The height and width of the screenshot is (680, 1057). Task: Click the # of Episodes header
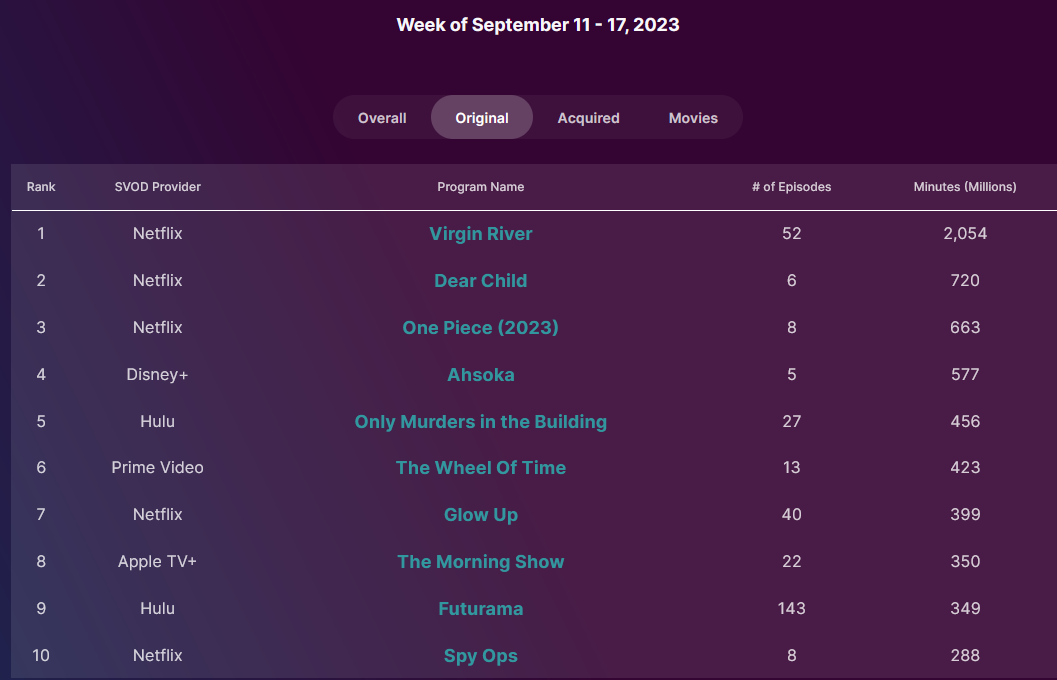pos(791,187)
